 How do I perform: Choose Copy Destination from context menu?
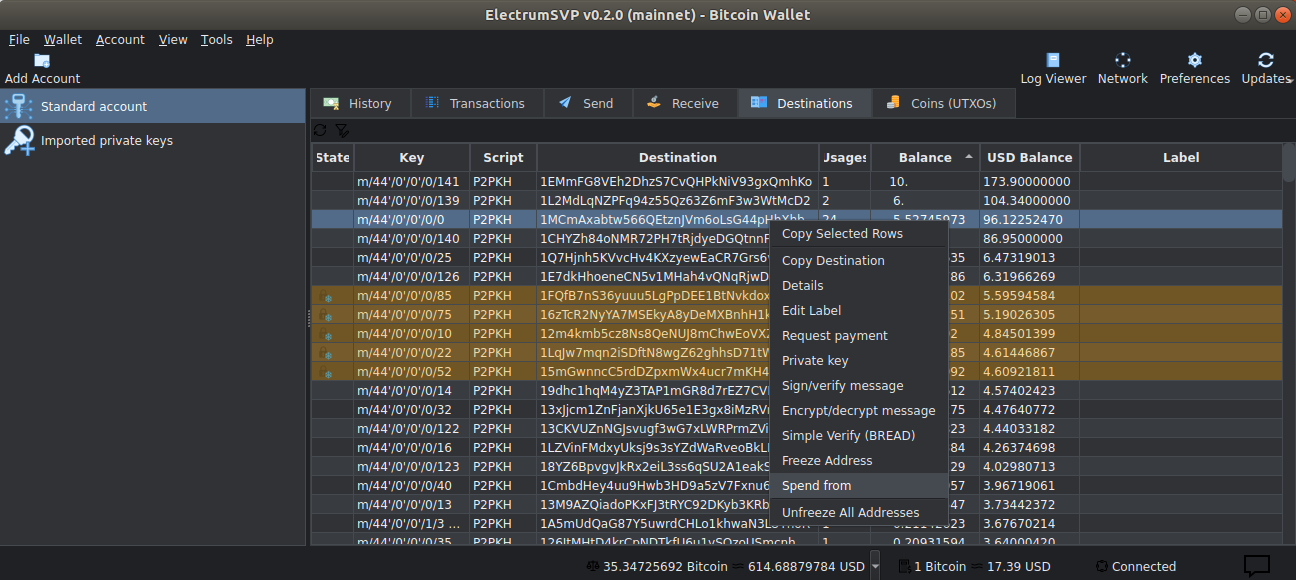pyautogui.click(x=858, y=261)
